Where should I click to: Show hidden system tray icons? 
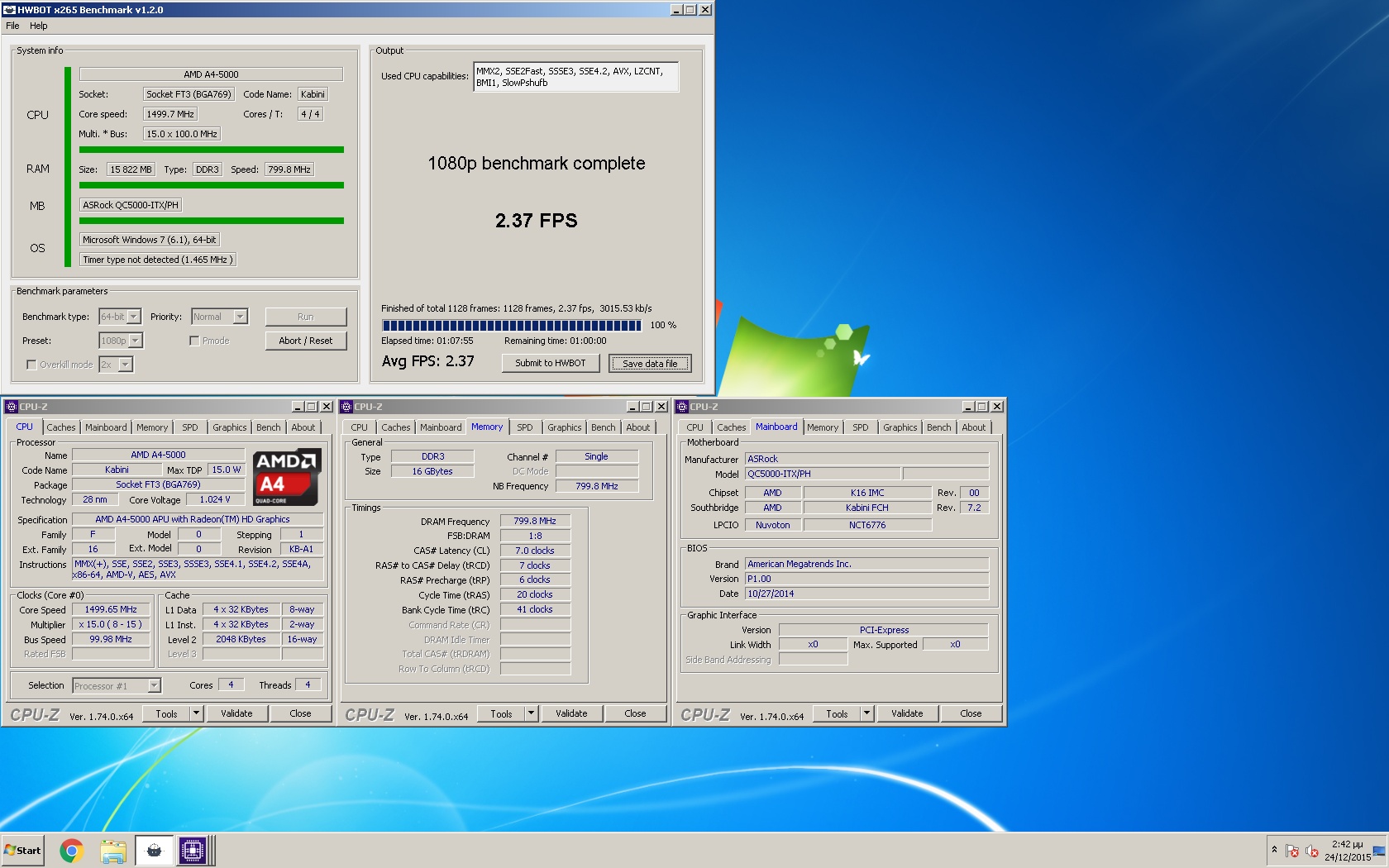tap(1274, 850)
